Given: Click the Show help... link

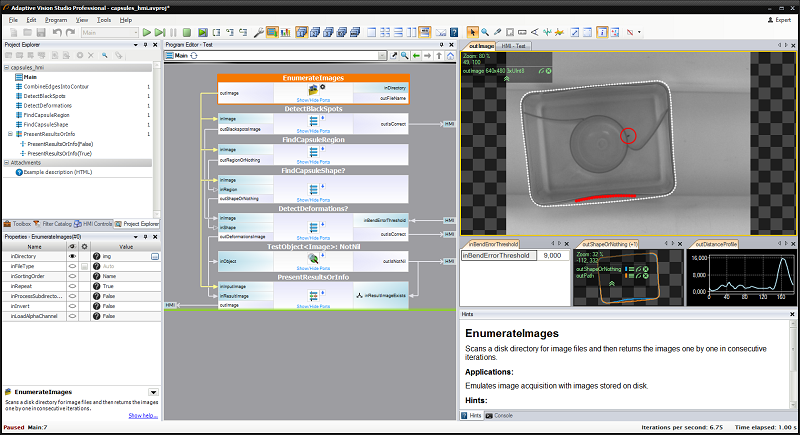Looking at the screenshot, I should click(x=142, y=414).
